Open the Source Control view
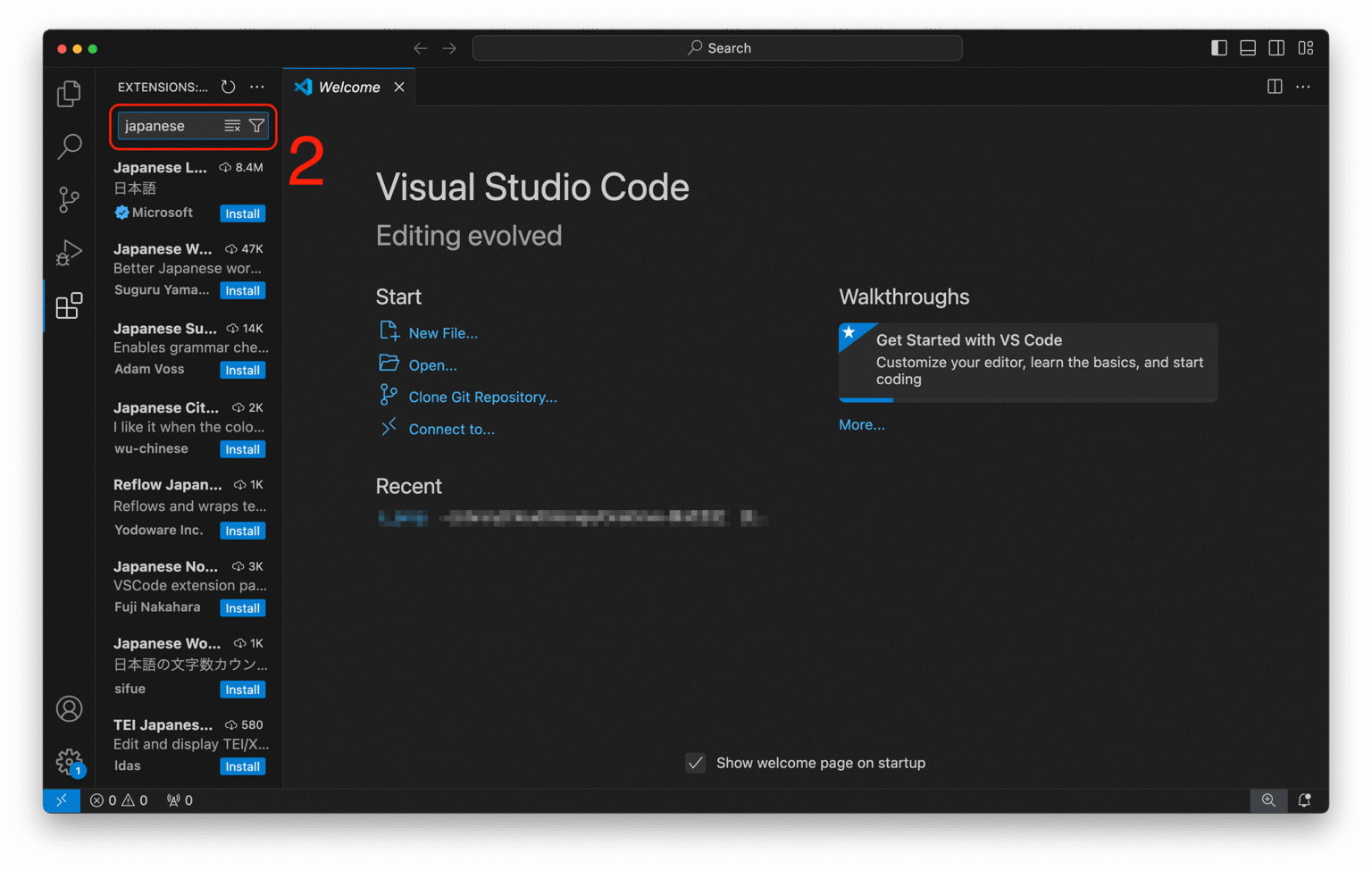This screenshot has height=870, width=1372. (69, 200)
